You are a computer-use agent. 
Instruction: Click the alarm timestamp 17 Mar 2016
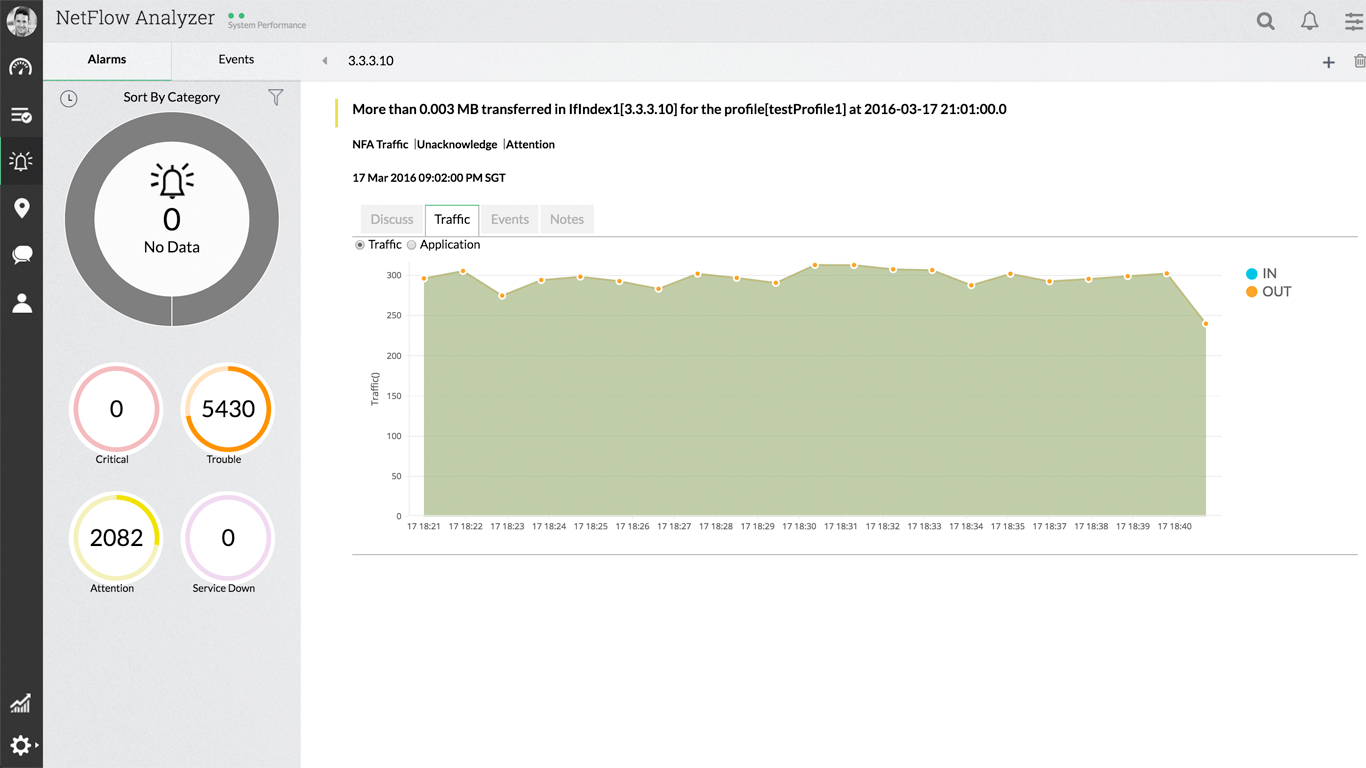pos(429,178)
